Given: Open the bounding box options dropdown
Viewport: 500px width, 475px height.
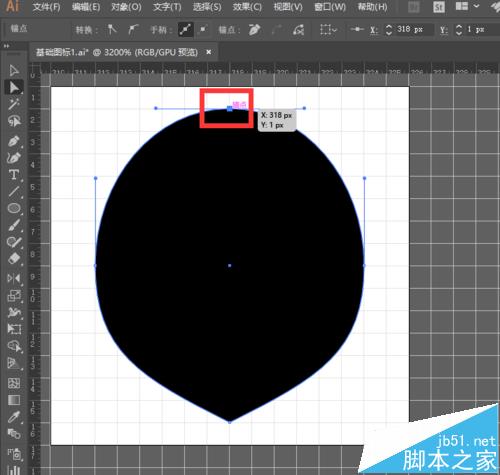Looking at the screenshot, I should click(329, 30).
